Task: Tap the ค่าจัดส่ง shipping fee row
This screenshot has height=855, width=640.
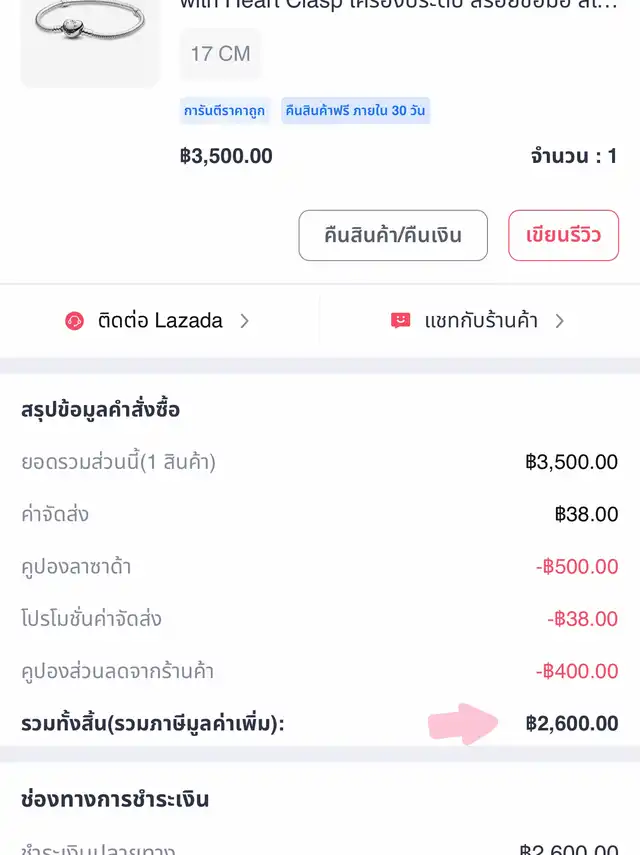Action: click(x=320, y=515)
